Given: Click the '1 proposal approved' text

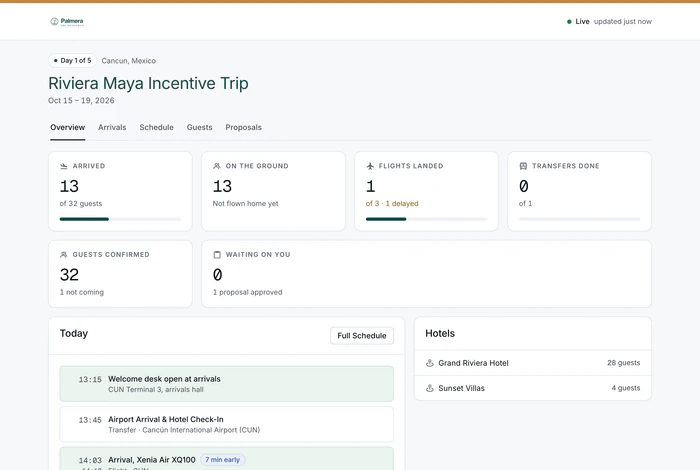Looking at the screenshot, I should pos(247,292).
